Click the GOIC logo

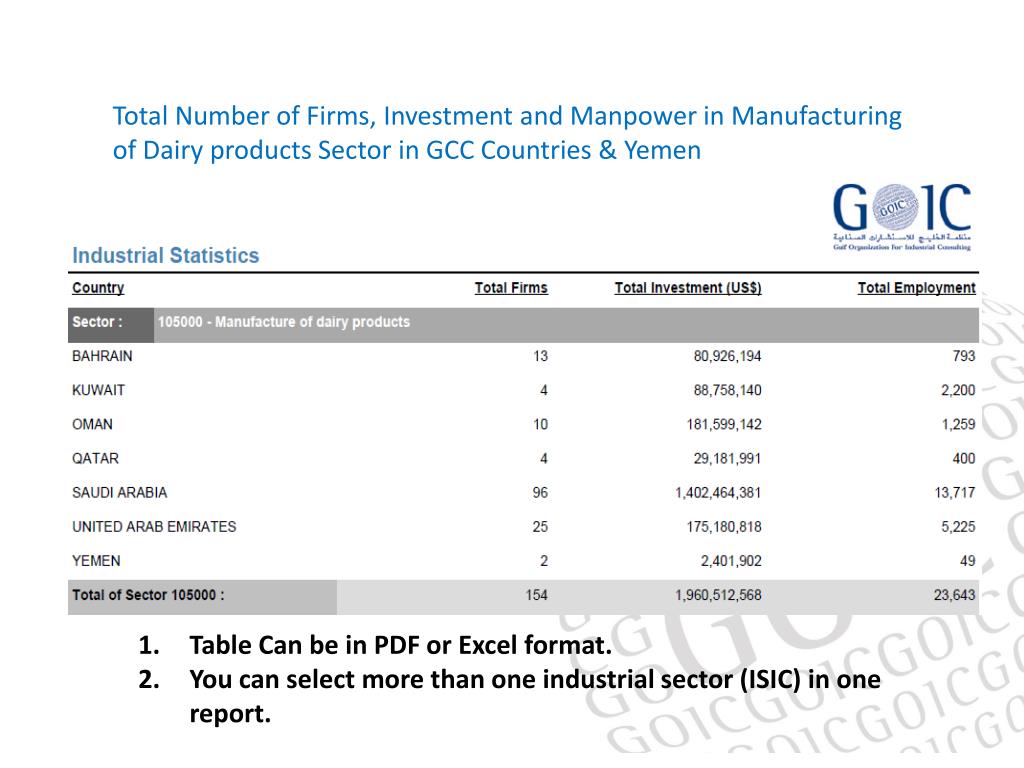901,217
